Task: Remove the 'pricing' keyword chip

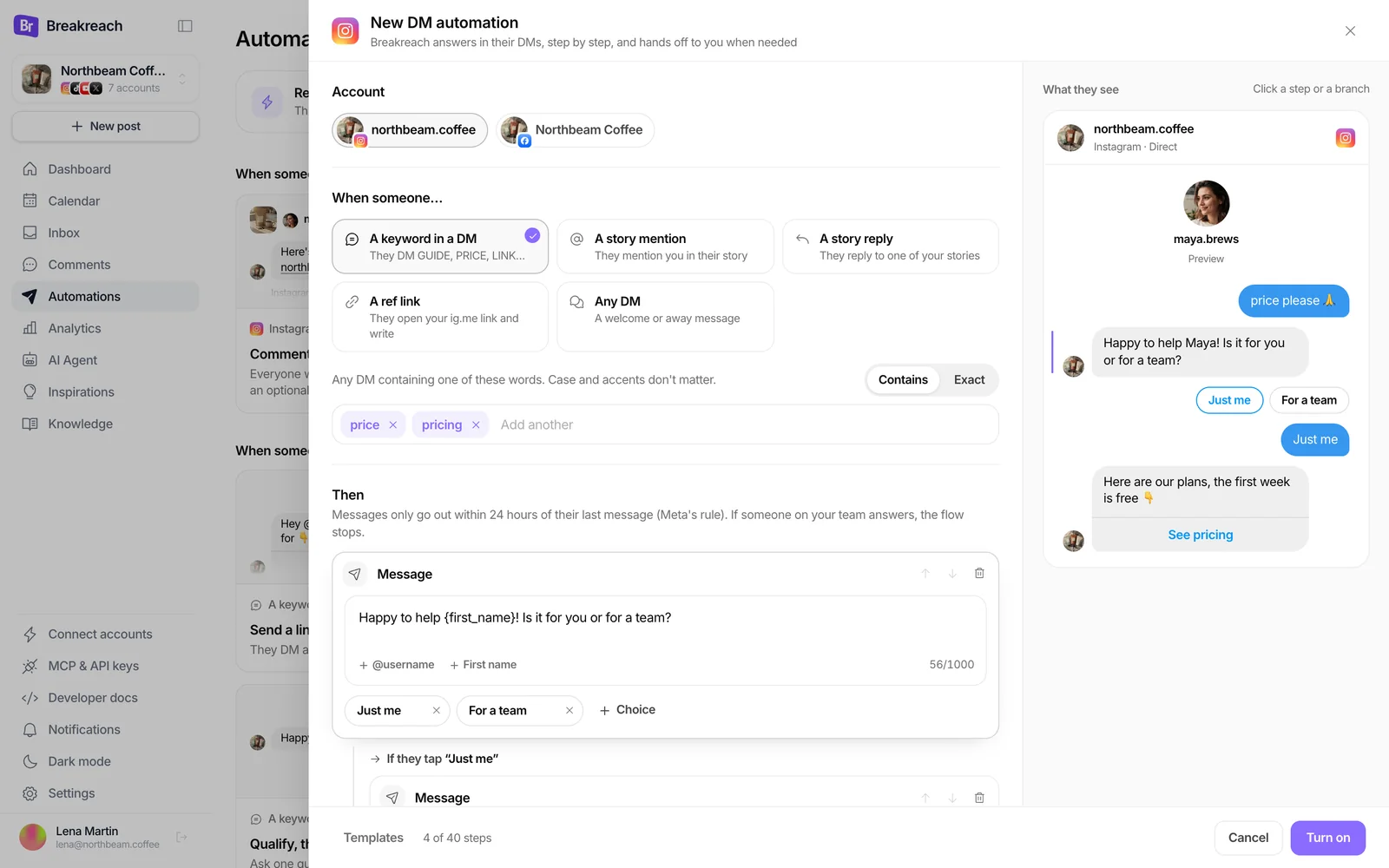Action: click(476, 424)
